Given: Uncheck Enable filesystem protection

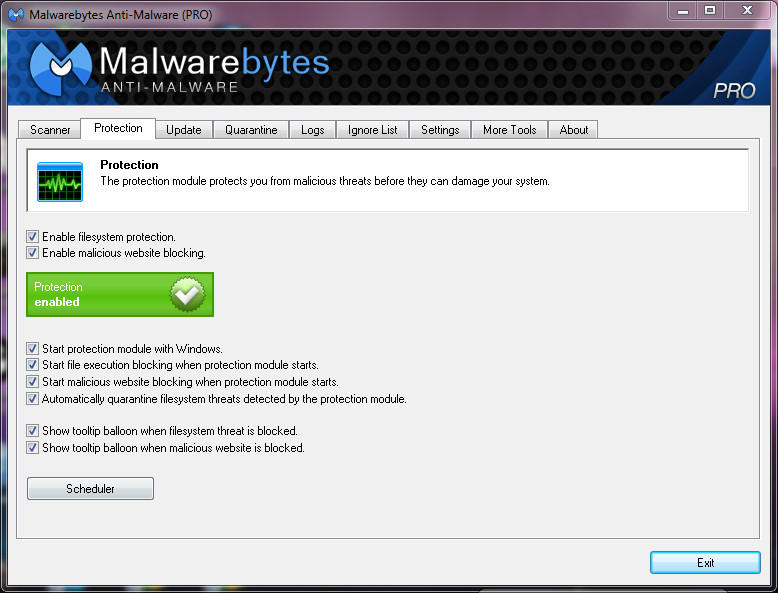Looking at the screenshot, I should tap(32, 237).
